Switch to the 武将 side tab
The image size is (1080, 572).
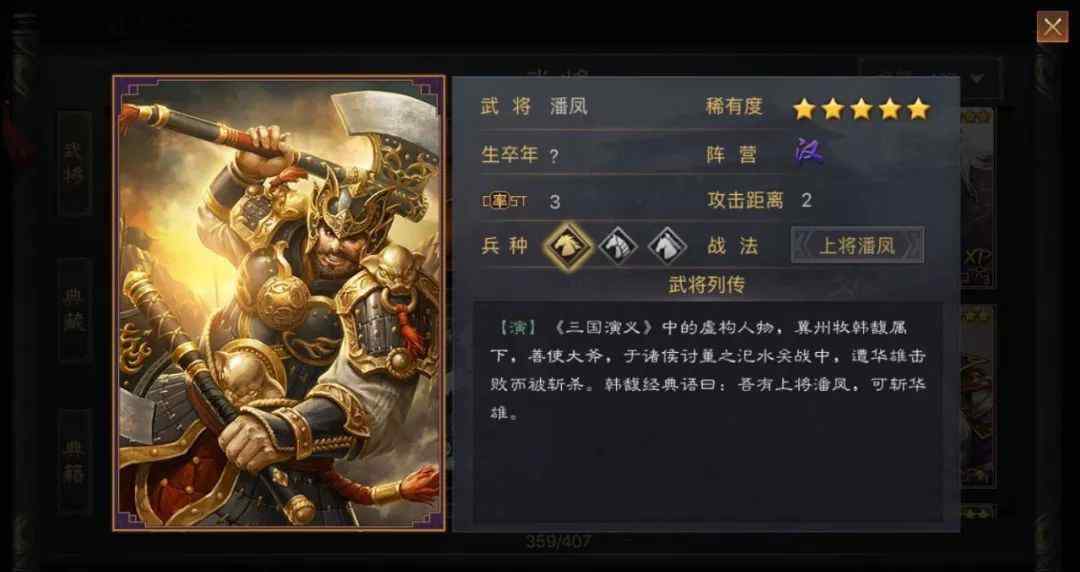(x=74, y=163)
